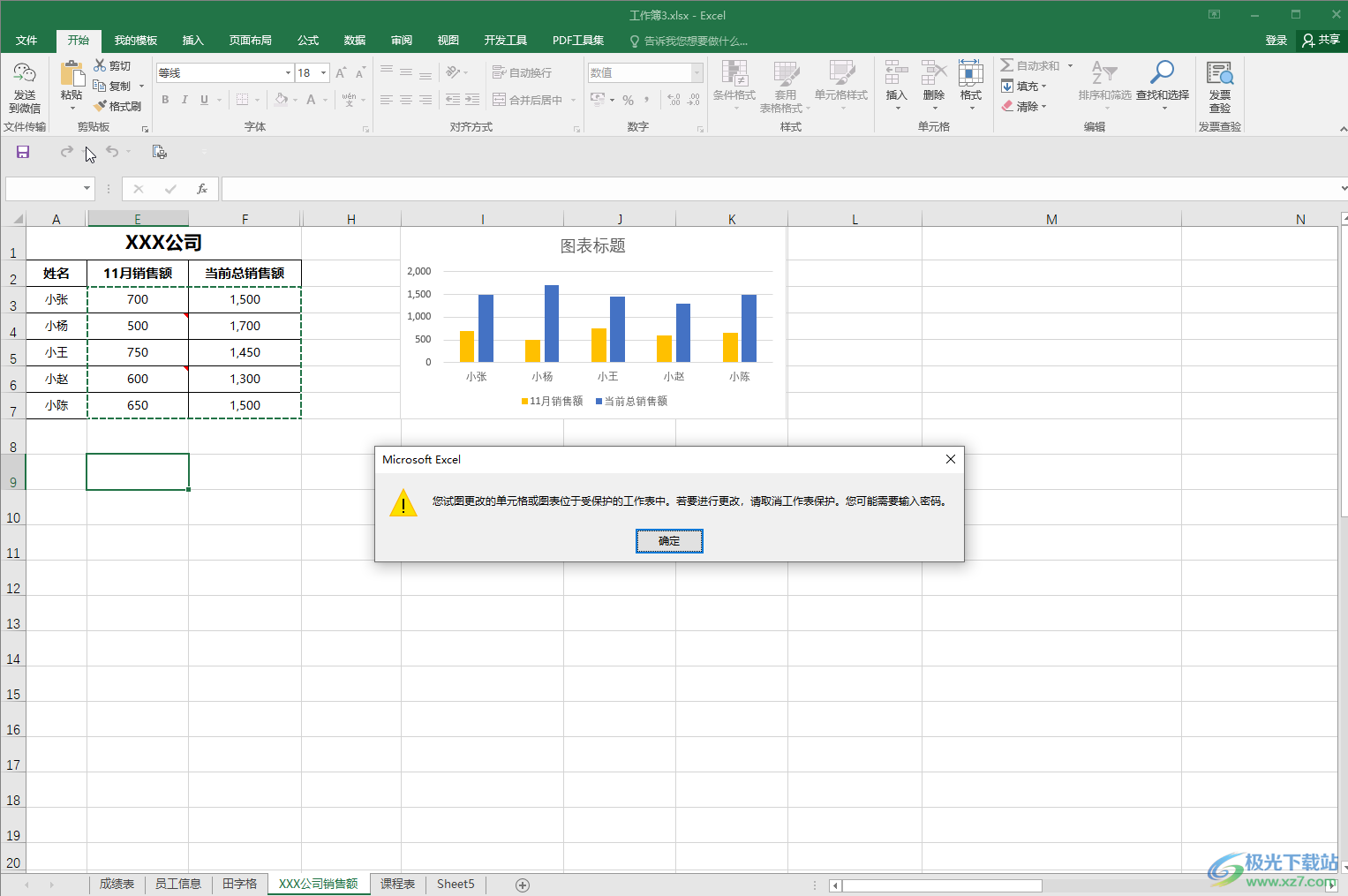This screenshot has width=1348, height=896.
Task: Click the Format as Table icon
Action: pyautogui.click(x=786, y=73)
